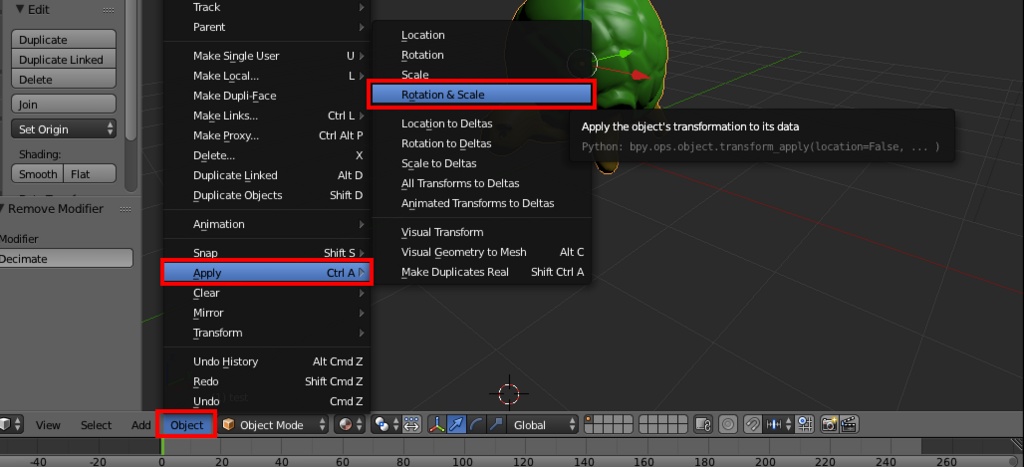Viewport: 1024px width, 467px height.
Task: Open the proportional editing circle icon
Action: (x=728, y=425)
